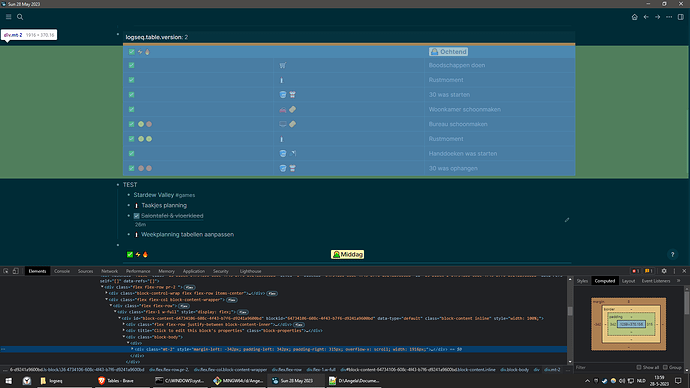Image resolution: width=690 pixels, height=388 pixels.
Task: Select div.block-body in breadcrumb bar
Action: click(514, 370)
